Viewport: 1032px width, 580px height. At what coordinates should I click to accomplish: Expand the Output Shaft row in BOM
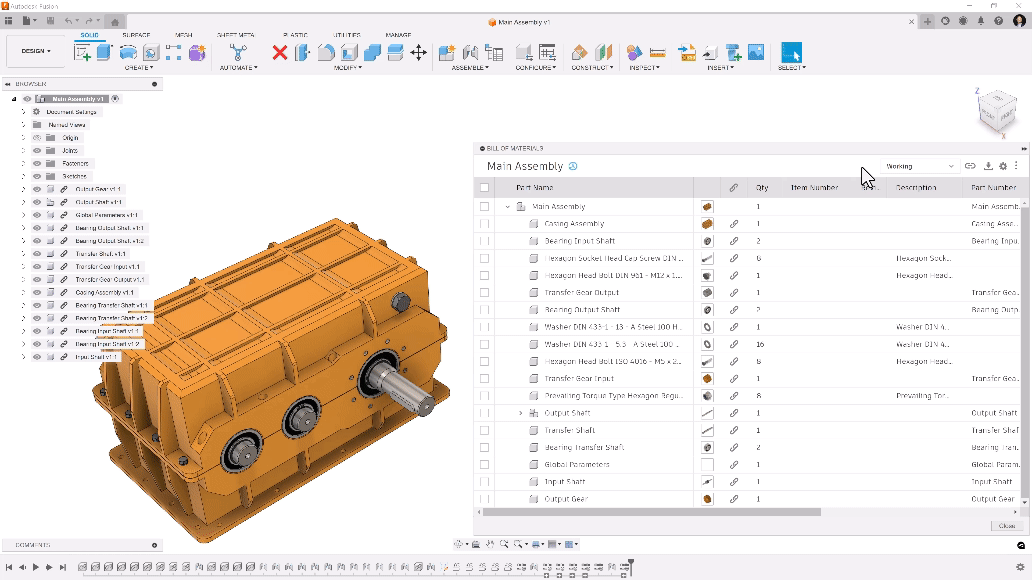coord(521,413)
